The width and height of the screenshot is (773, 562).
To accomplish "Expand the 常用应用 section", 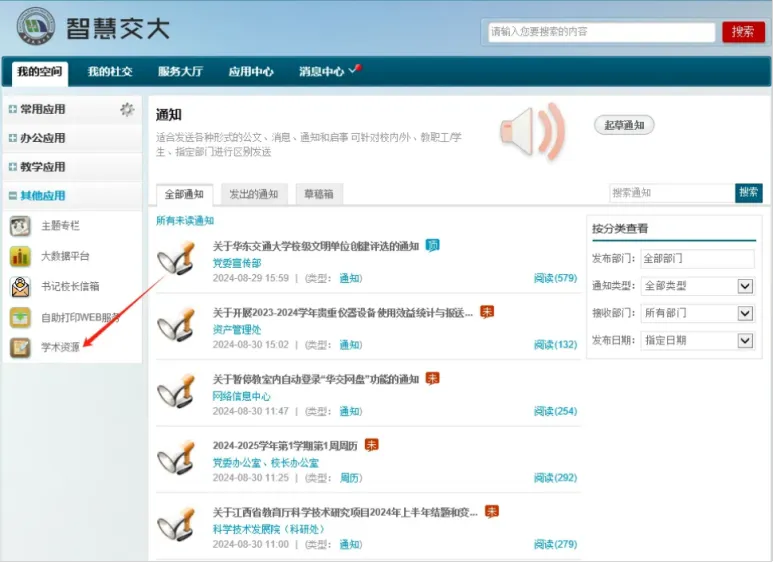I will [x=13, y=109].
